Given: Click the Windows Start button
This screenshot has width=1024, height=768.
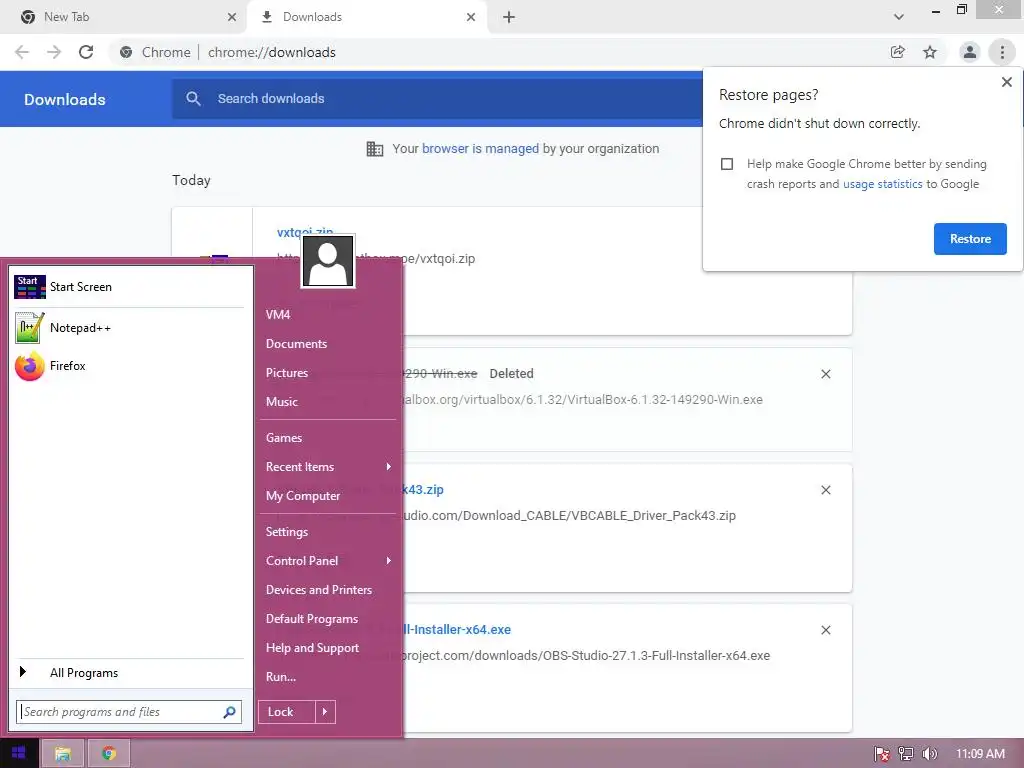Looking at the screenshot, I should pos(19,753).
